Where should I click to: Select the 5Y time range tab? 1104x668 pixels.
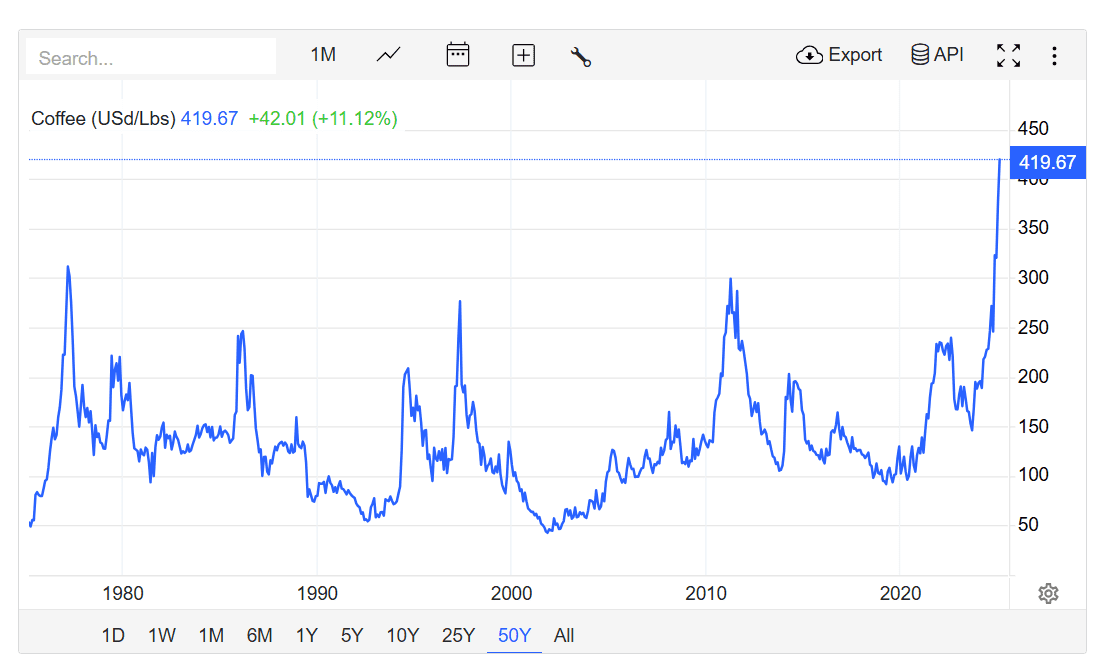352,636
